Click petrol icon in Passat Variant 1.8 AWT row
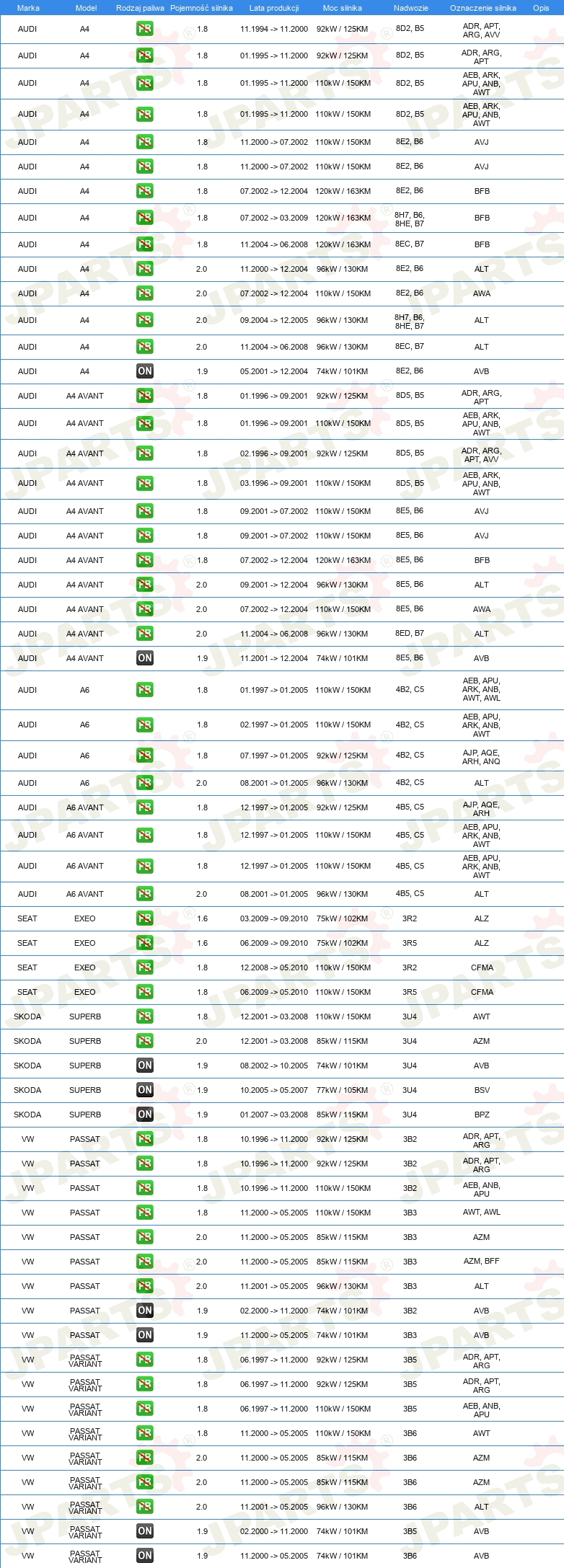The height and width of the screenshot is (1568, 564). (x=145, y=1433)
